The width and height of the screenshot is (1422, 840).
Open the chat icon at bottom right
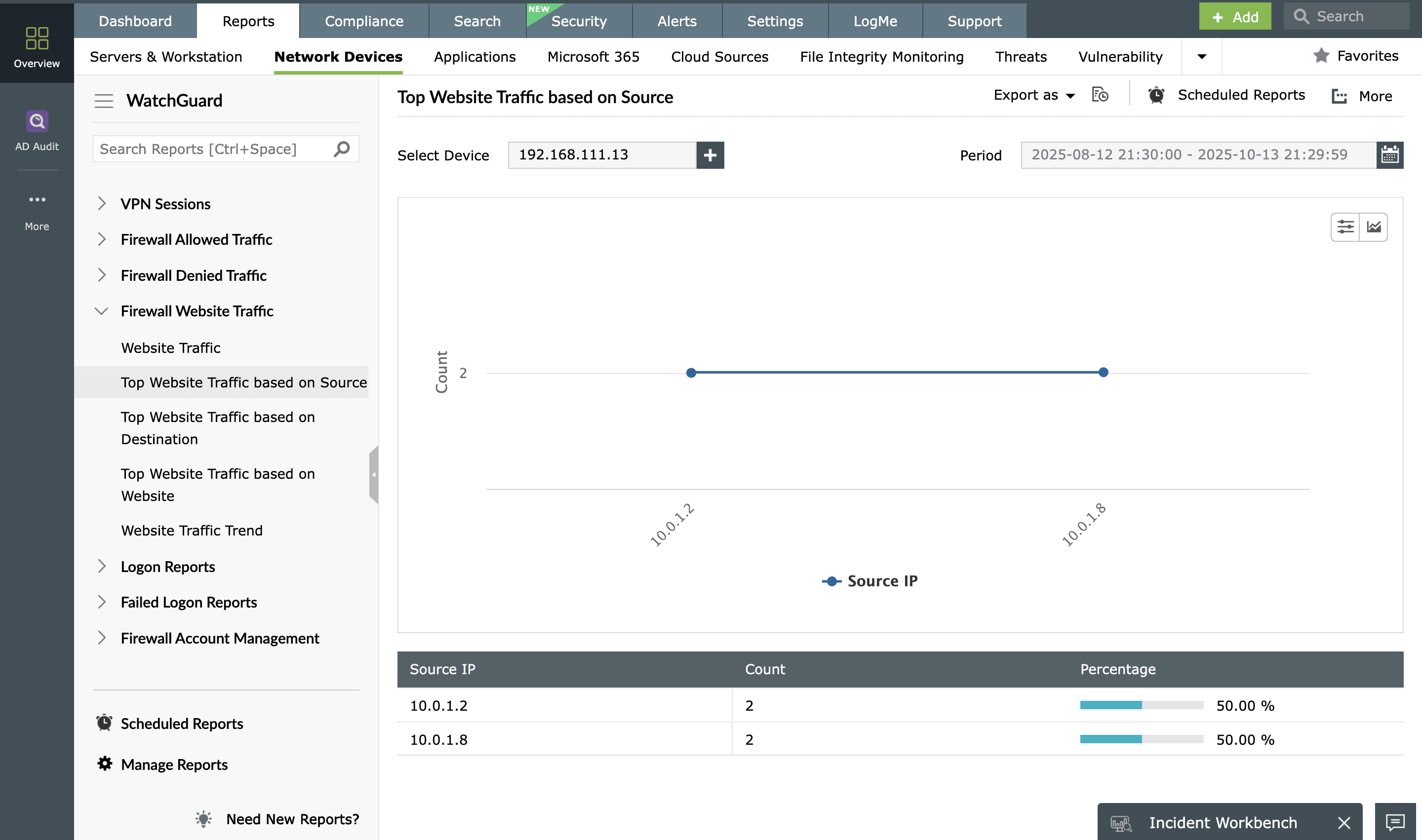1394,821
